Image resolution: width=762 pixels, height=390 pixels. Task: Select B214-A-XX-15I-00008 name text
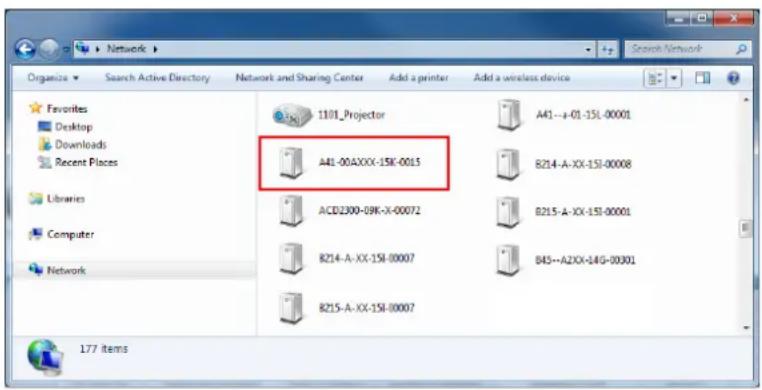(x=583, y=164)
